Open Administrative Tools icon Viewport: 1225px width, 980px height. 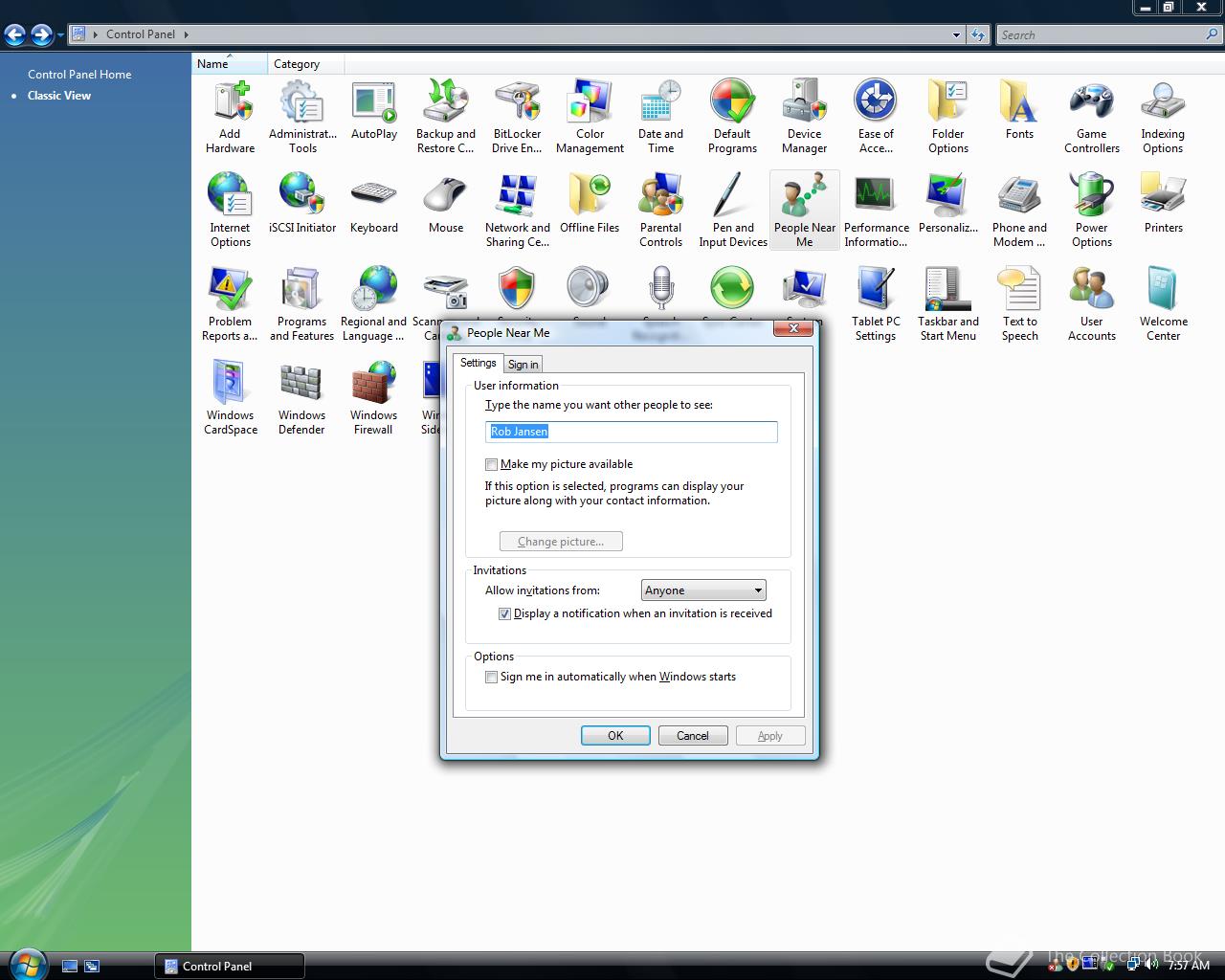coord(302,117)
